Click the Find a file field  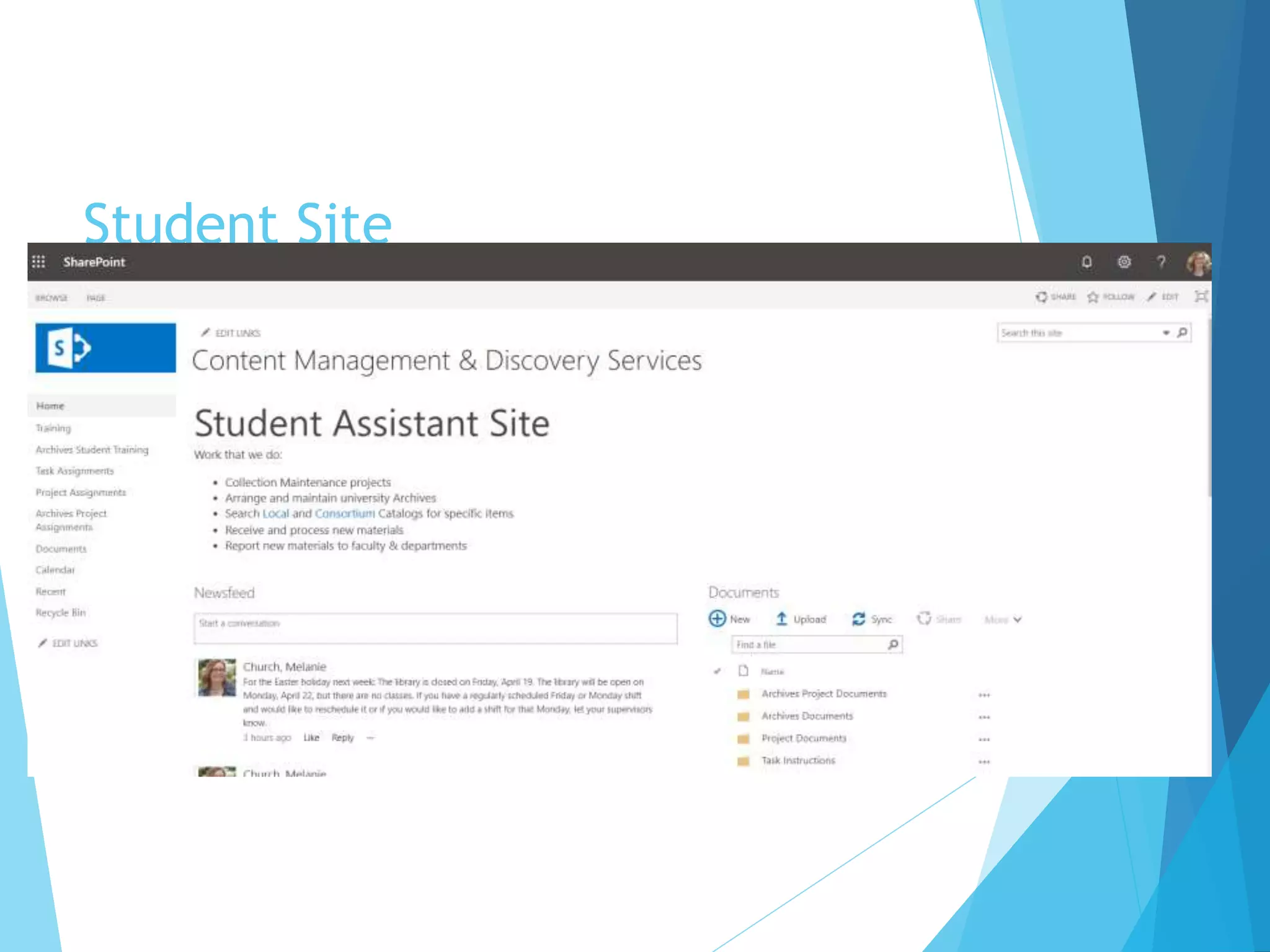click(x=809, y=645)
